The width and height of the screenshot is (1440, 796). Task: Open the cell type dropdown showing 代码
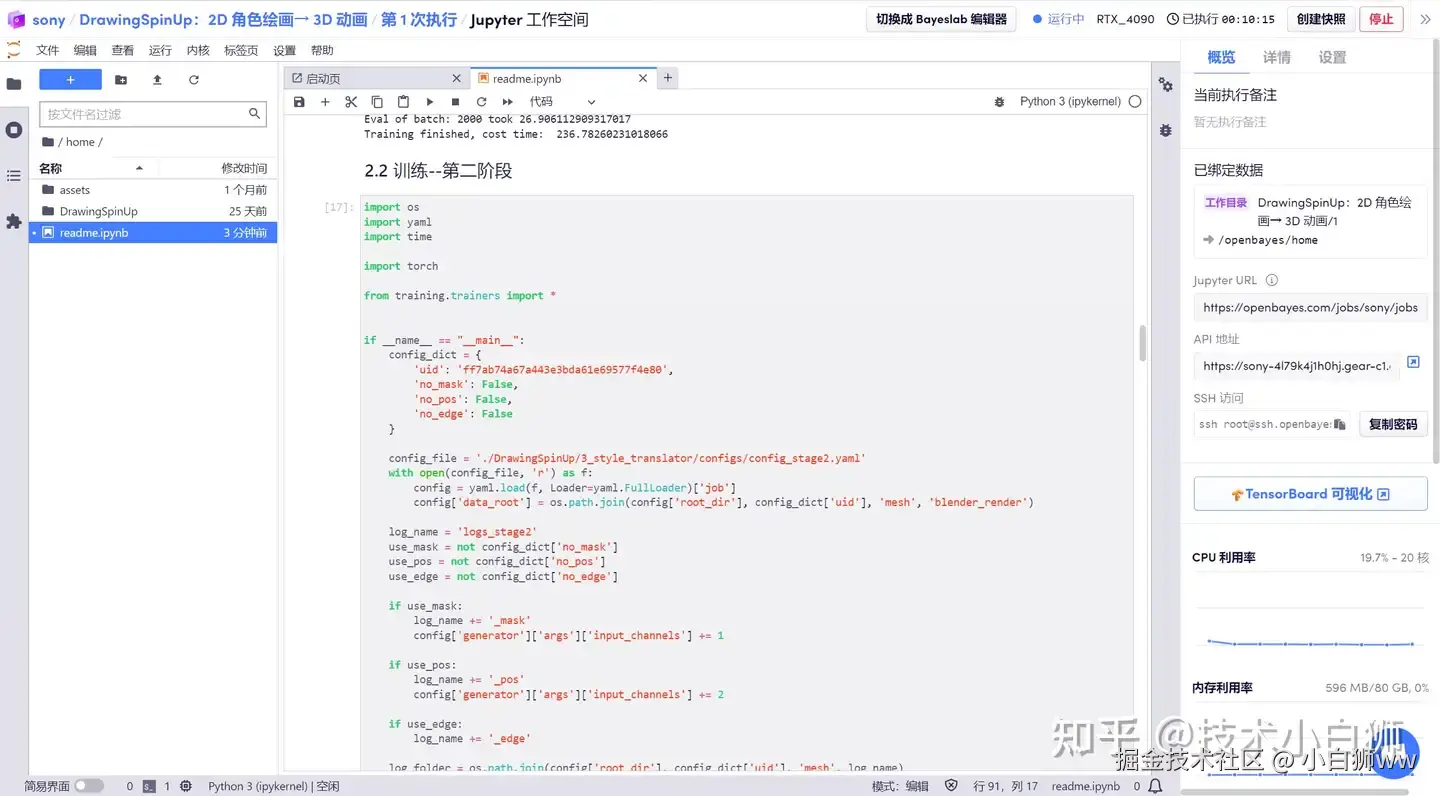click(x=562, y=102)
